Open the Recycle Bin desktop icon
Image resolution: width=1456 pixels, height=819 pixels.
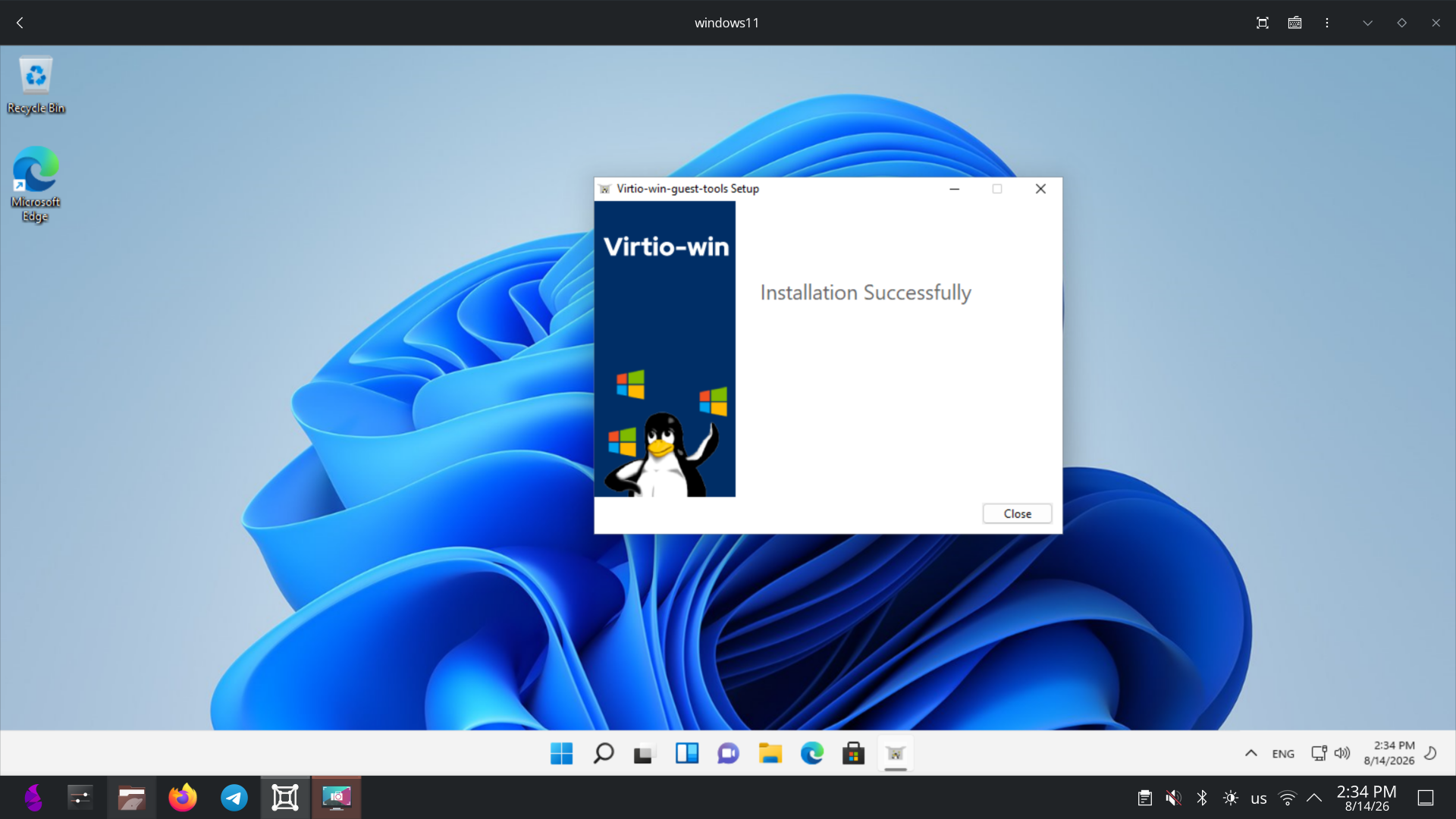click(36, 85)
